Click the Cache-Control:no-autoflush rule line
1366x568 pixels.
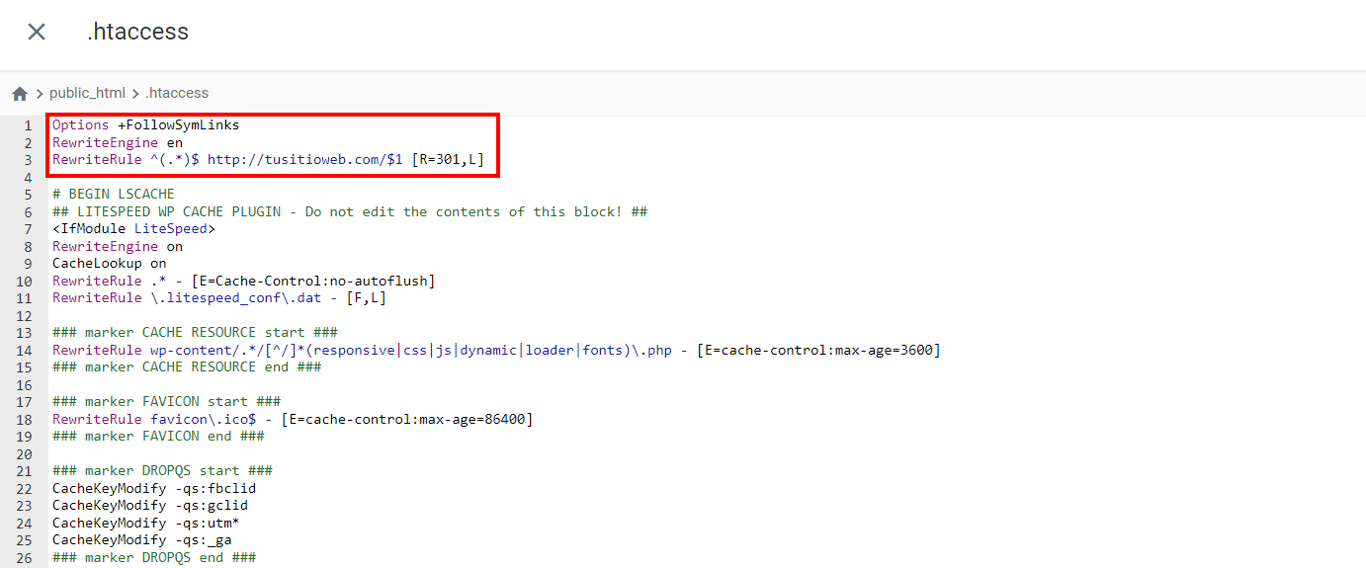pos(244,281)
